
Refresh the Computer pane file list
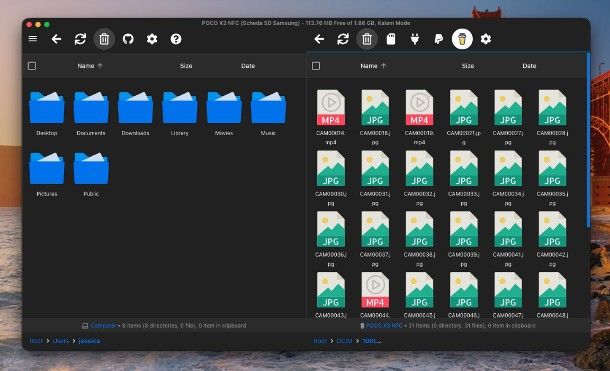(x=80, y=39)
